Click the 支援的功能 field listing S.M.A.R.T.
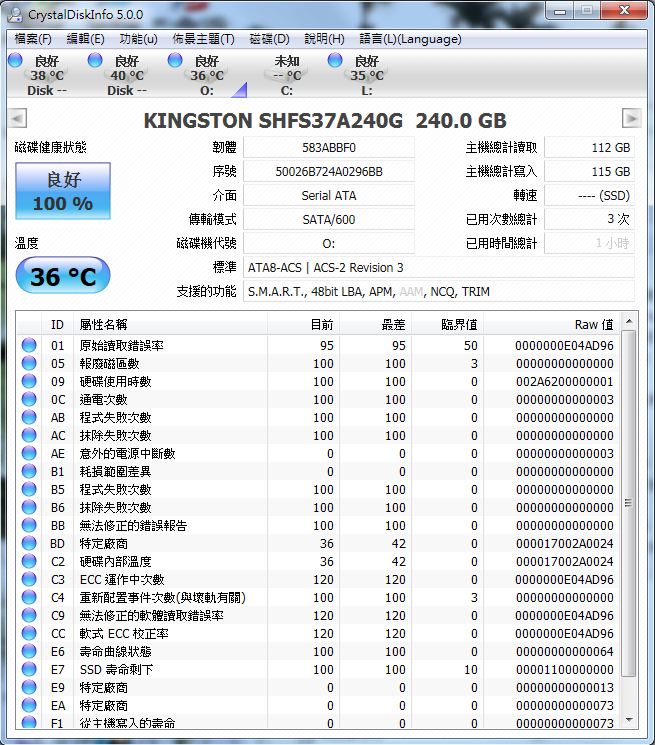The image size is (655, 745). coord(438,291)
